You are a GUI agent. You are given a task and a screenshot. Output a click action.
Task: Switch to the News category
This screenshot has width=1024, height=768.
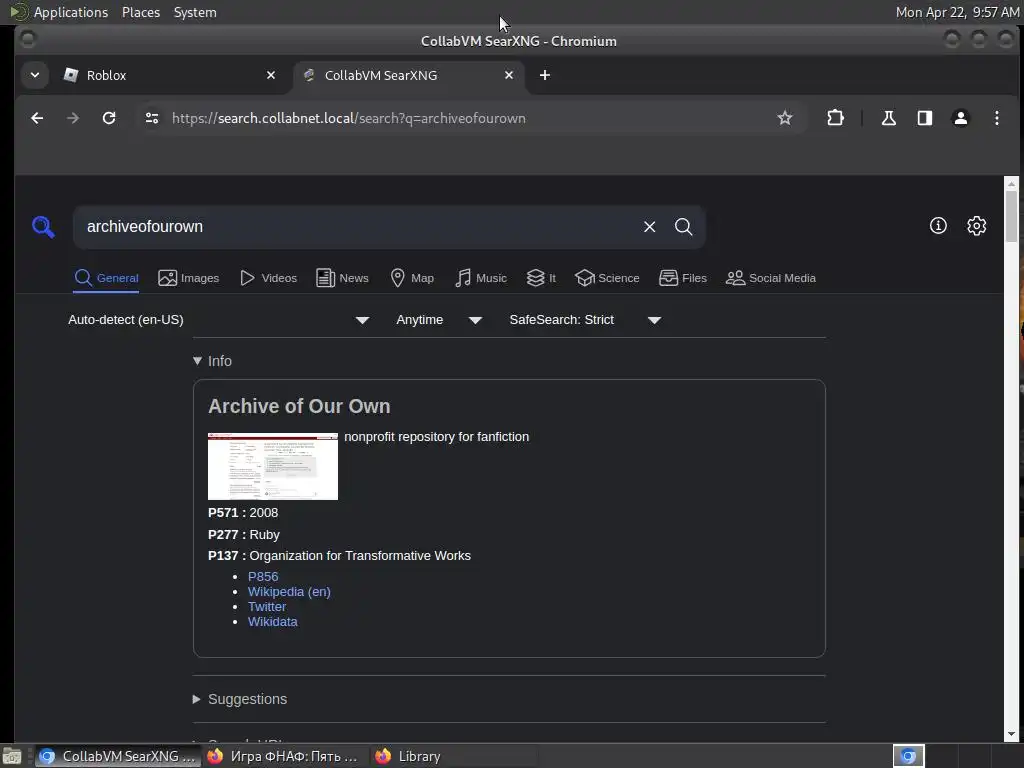342,278
